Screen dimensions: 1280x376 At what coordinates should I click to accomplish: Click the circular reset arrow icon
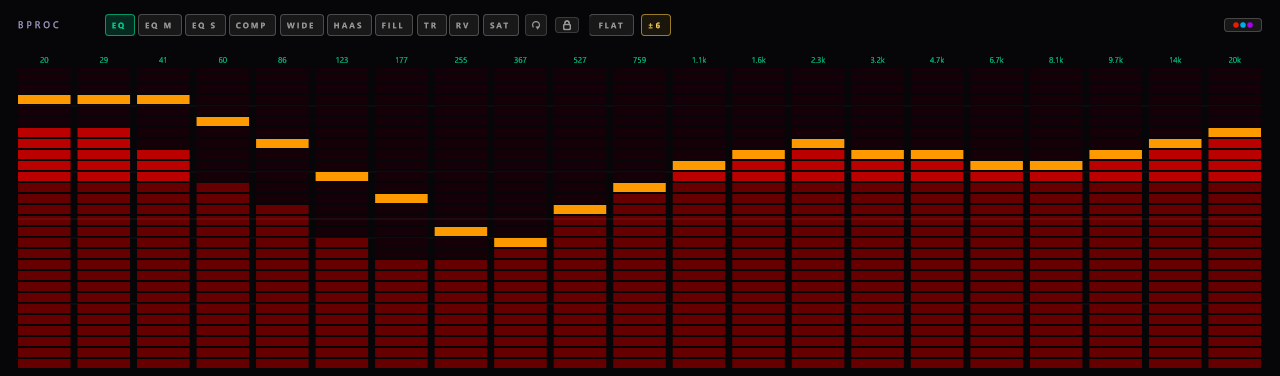tap(536, 25)
